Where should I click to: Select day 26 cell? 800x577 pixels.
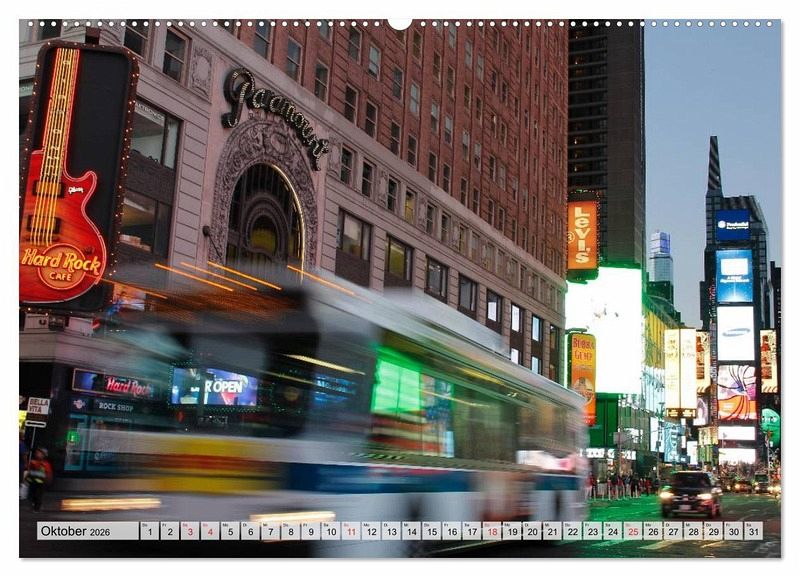coord(654,531)
